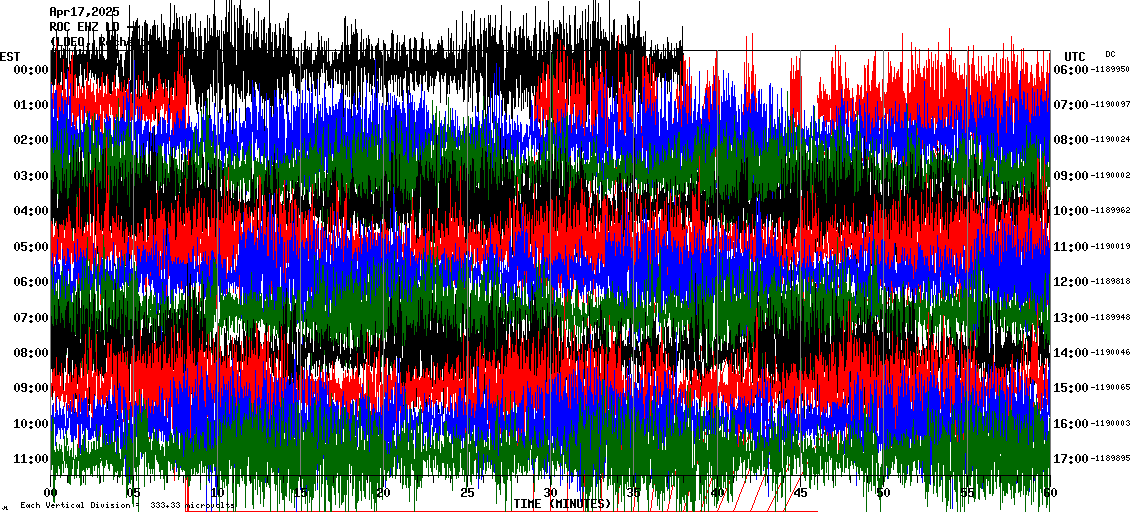Select the UTC time zone header

click(1075, 56)
